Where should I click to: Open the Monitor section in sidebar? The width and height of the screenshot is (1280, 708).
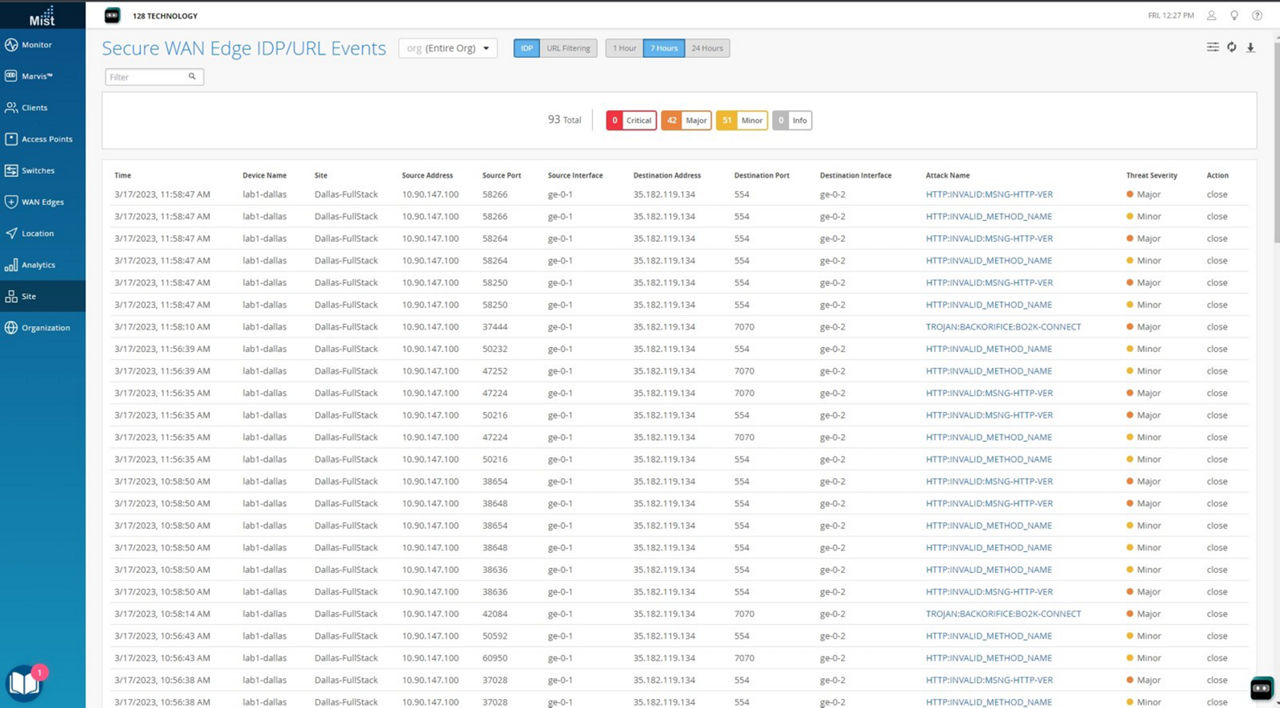[x=40, y=44]
